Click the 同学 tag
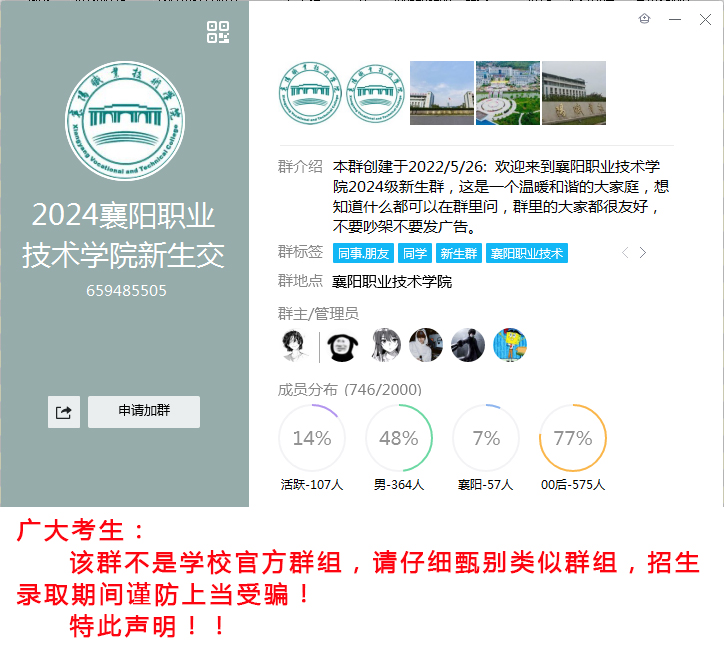Viewport: 724px width, 654px height. point(415,253)
